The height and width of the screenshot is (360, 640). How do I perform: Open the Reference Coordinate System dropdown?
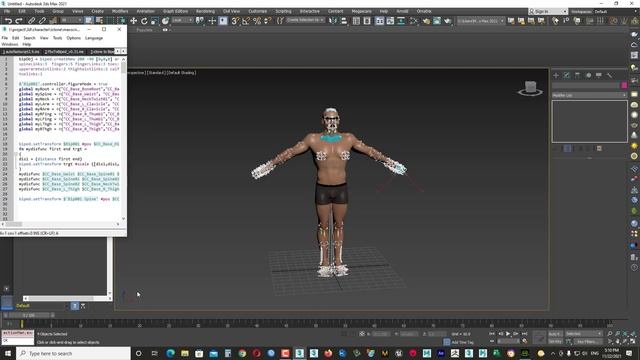(x=182, y=20)
